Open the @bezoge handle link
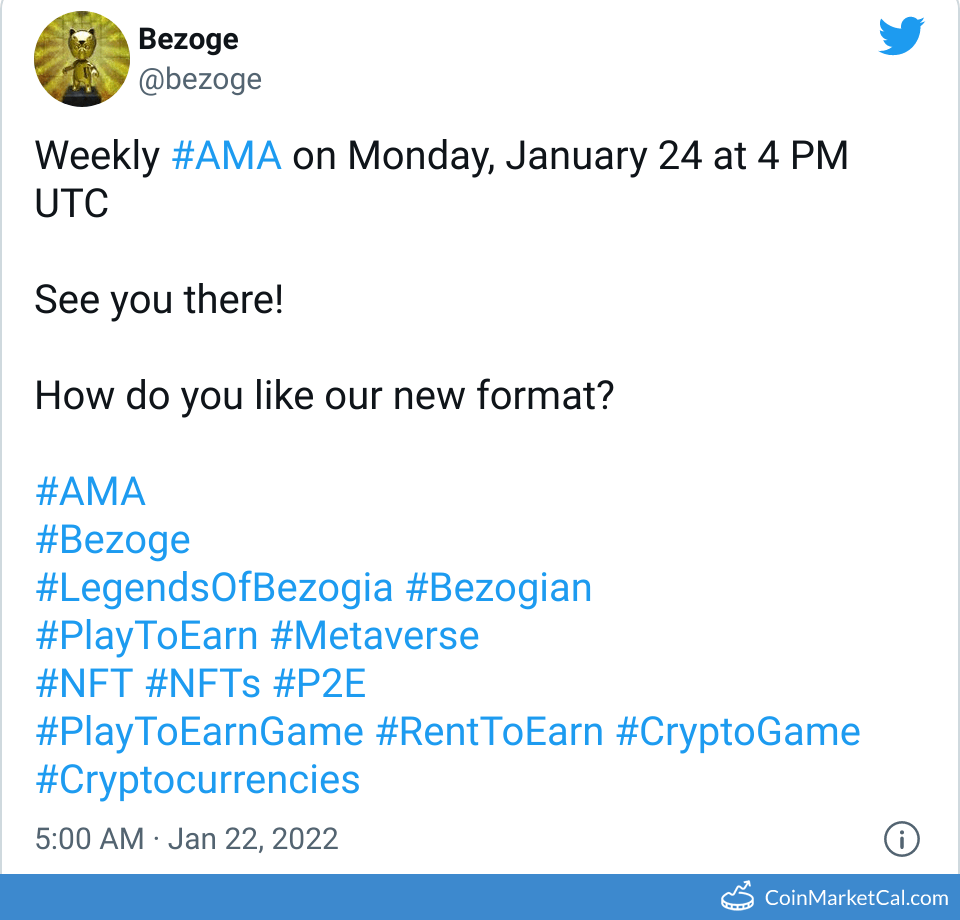Viewport: 960px width, 920px height. (x=199, y=79)
